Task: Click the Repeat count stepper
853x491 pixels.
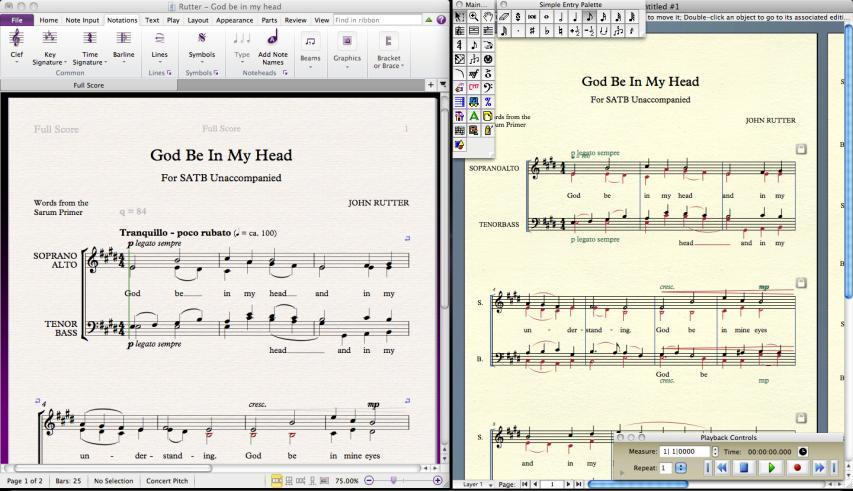Action: 680,468
